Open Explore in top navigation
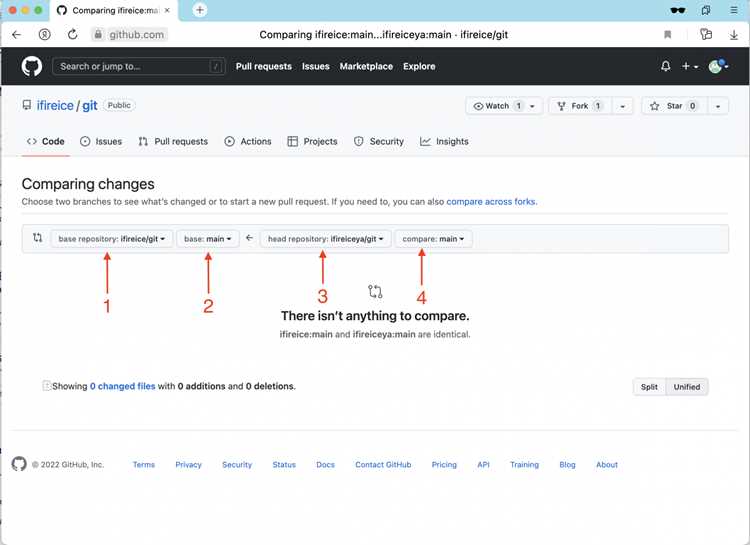 (x=419, y=67)
